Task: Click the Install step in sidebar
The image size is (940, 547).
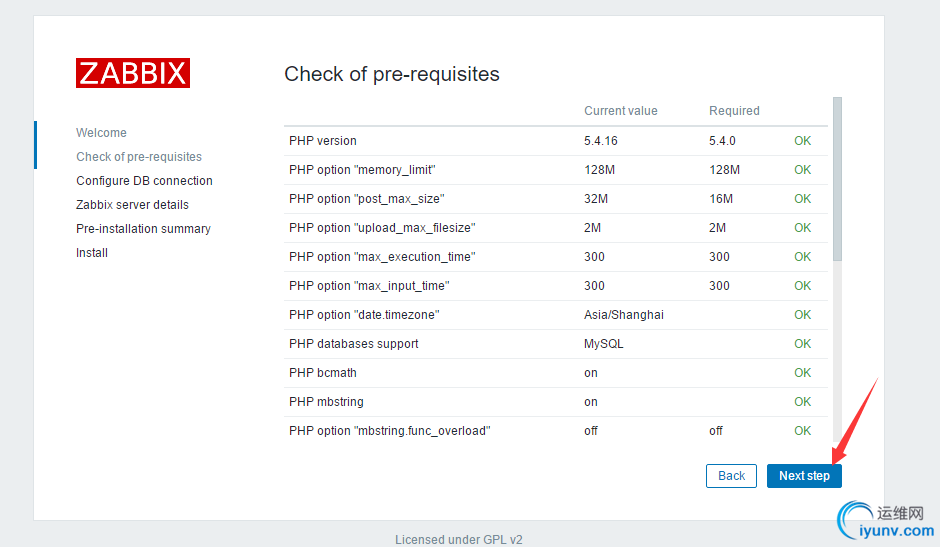Action: [x=92, y=253]
